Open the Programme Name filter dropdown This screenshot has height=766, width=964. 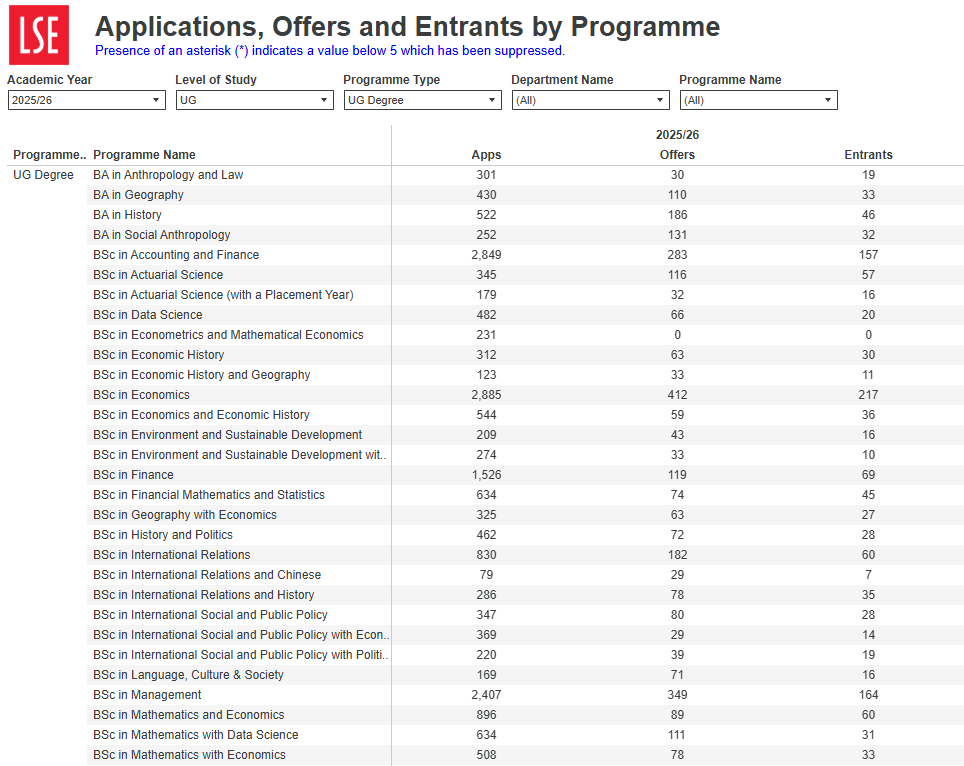(758, 100)
